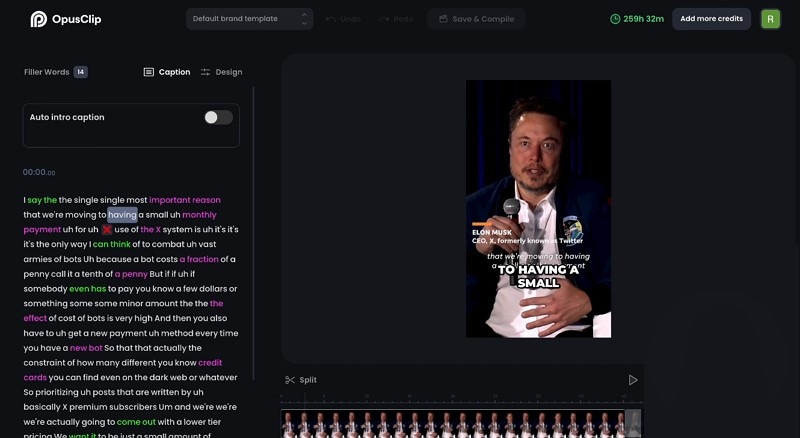
Task: Click the pink phrase "a fraction"
Action: coord(199,259)
